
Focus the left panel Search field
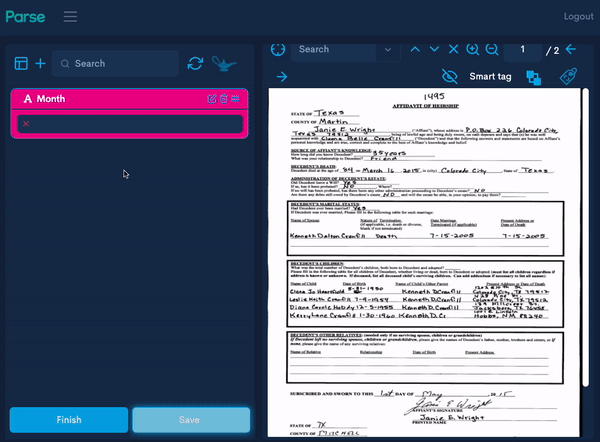pyautogui.click(x=115, y=64)
